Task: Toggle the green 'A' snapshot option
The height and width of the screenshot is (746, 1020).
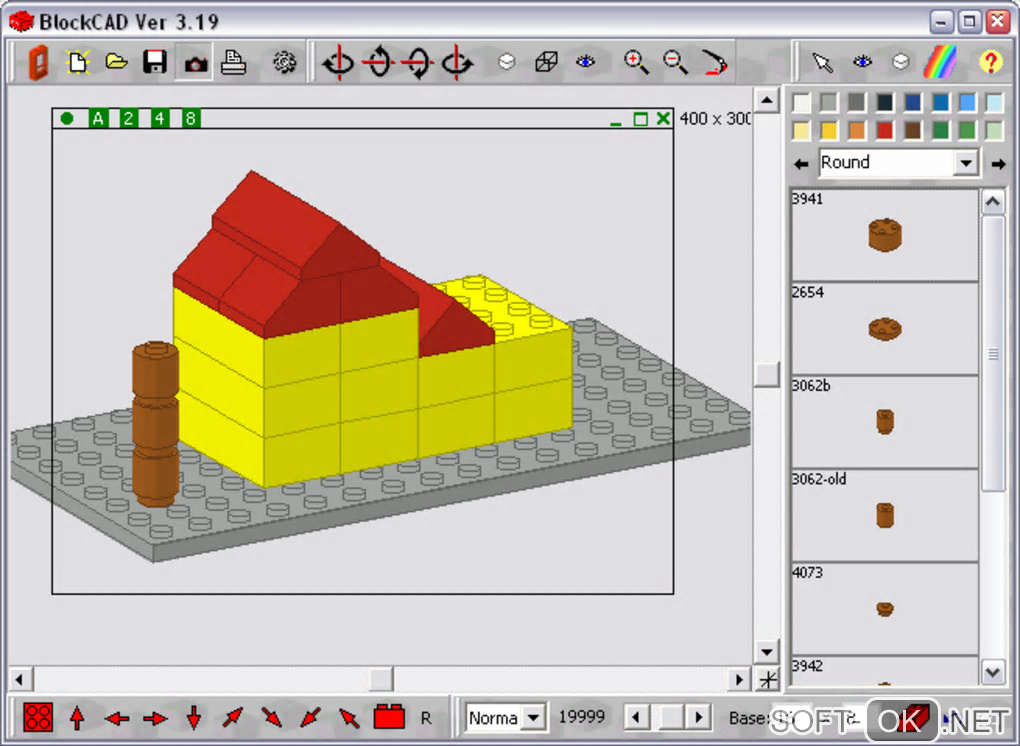Action: tap(98, 119)
